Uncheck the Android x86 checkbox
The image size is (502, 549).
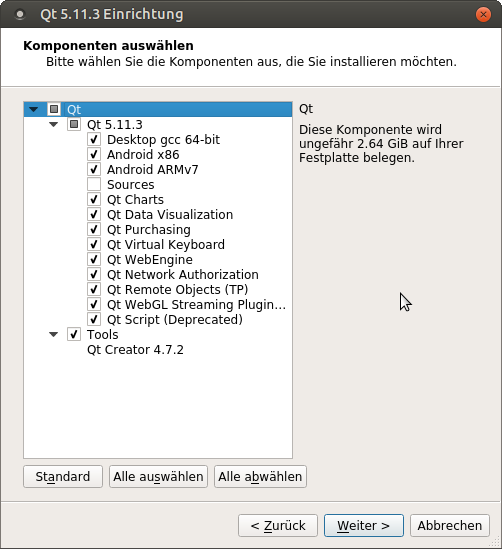(94, 154)
